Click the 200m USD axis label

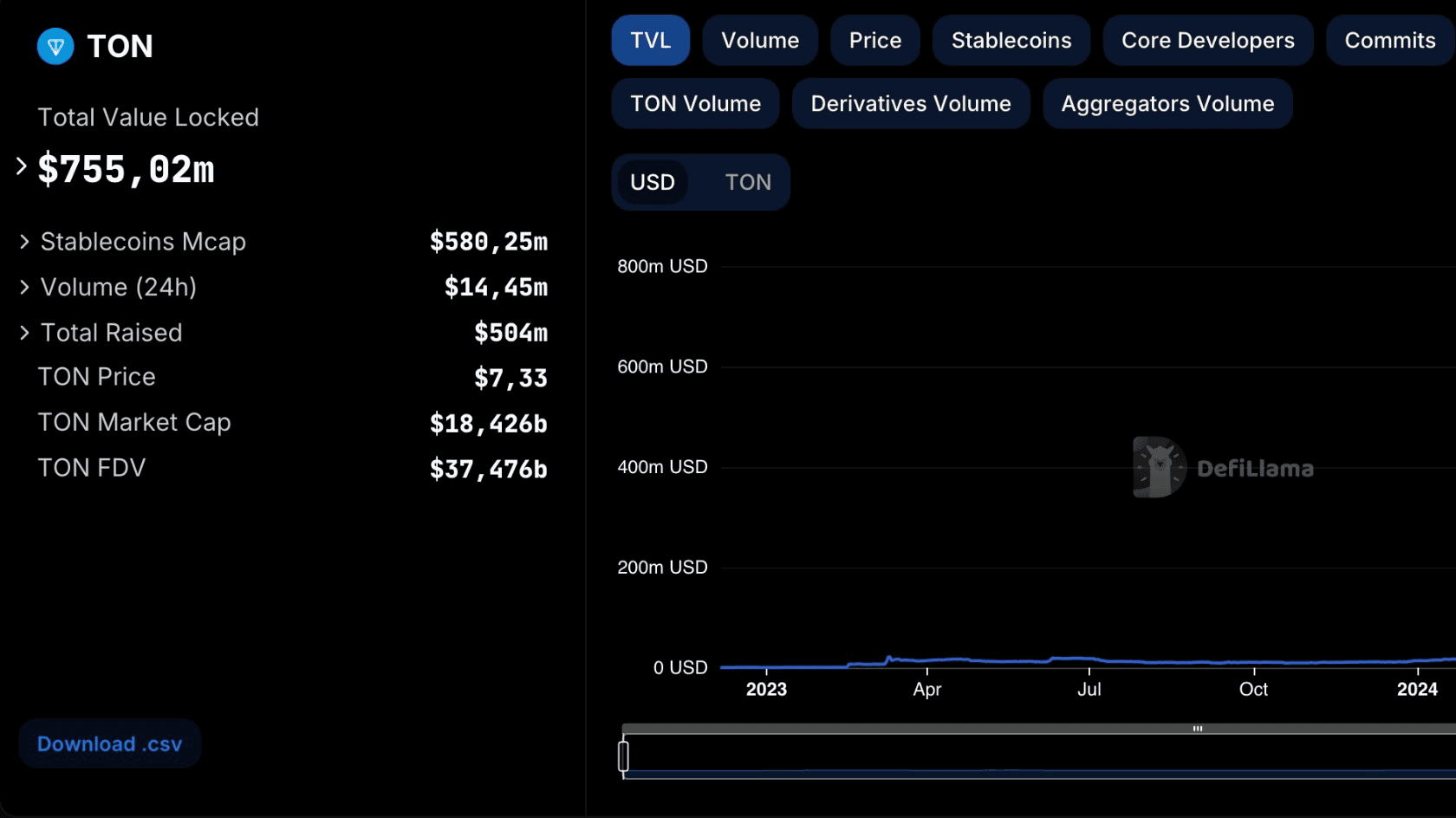pyautogui.click(x=662, y=568)
